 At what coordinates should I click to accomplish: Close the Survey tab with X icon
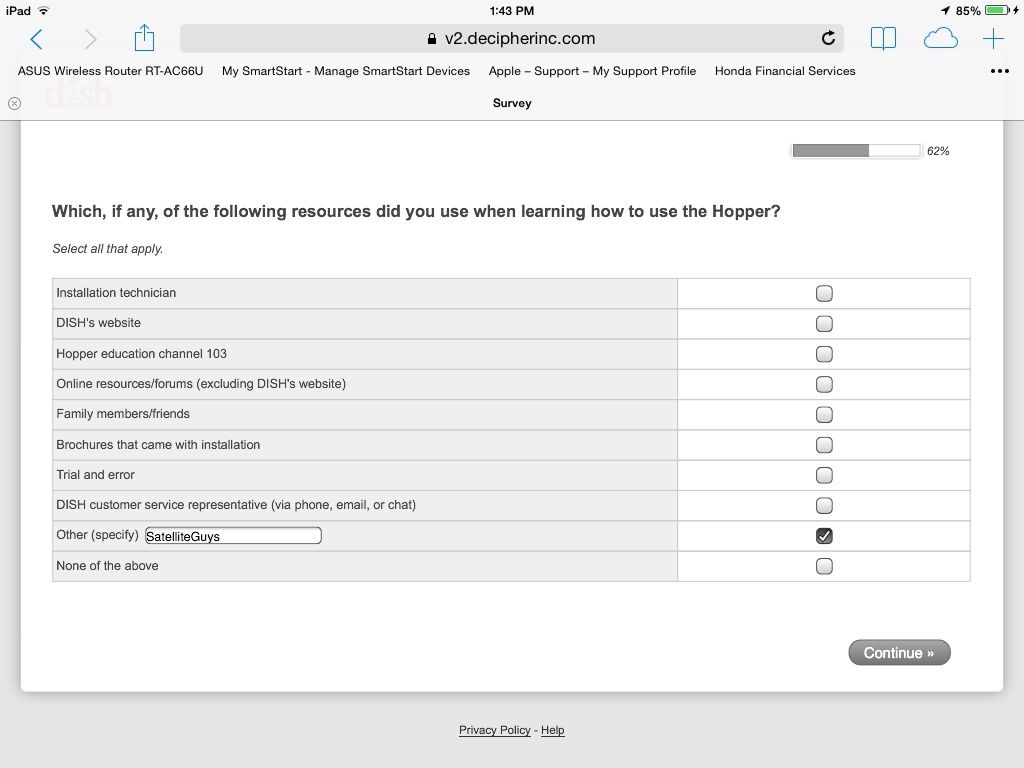pos(14,103)
